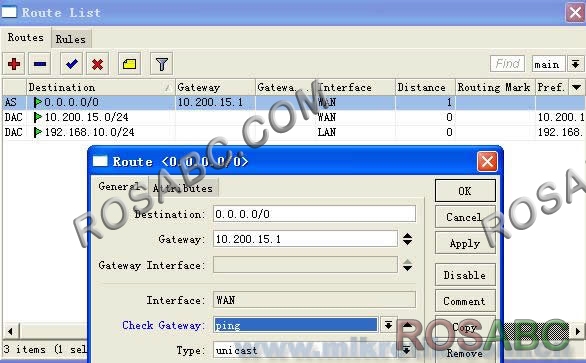Open the General tab in the Route dialog
This screenshot has width=586, height=363.
[x=120, y=186]
